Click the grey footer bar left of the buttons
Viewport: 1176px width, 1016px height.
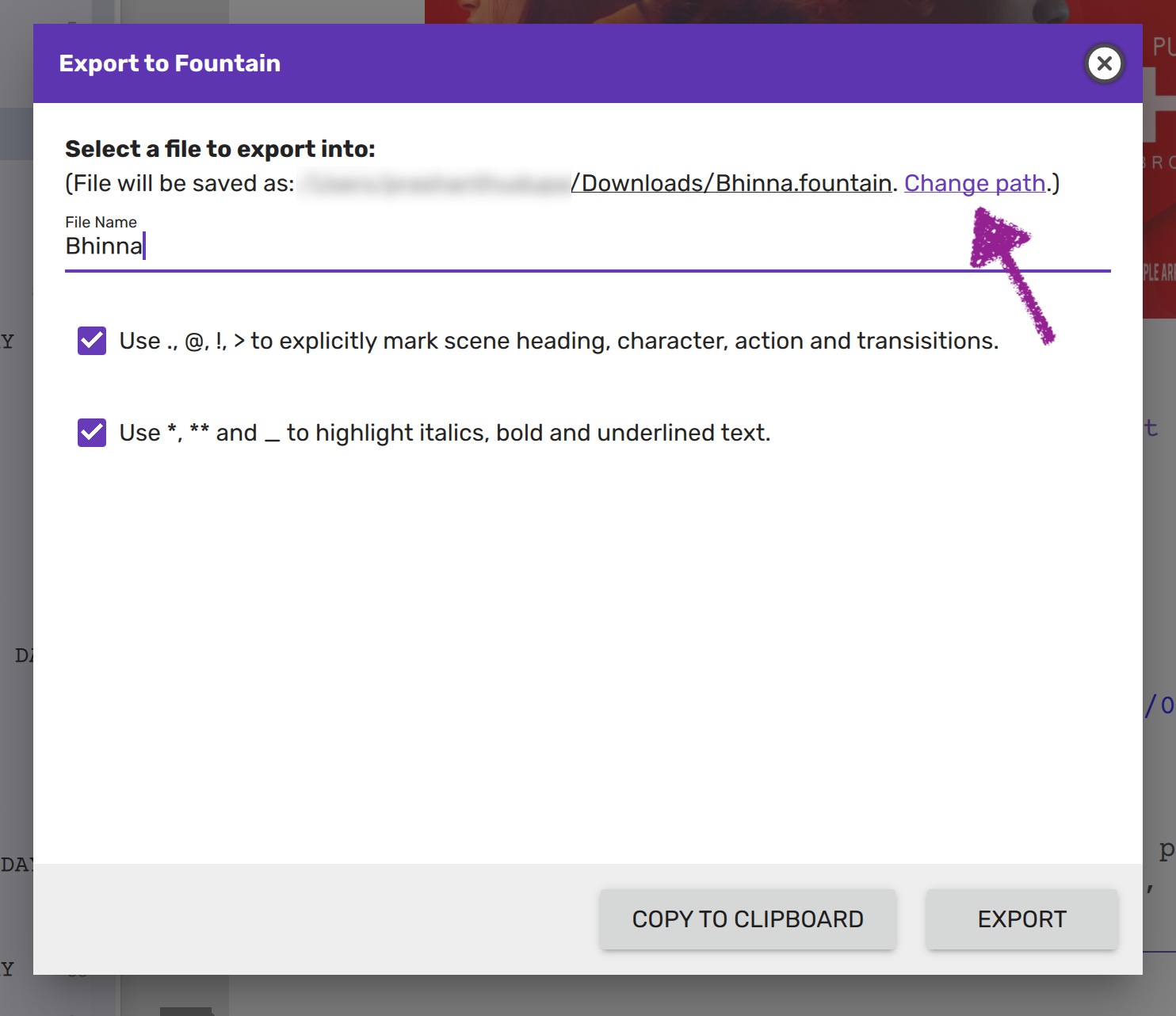point(317,919)
